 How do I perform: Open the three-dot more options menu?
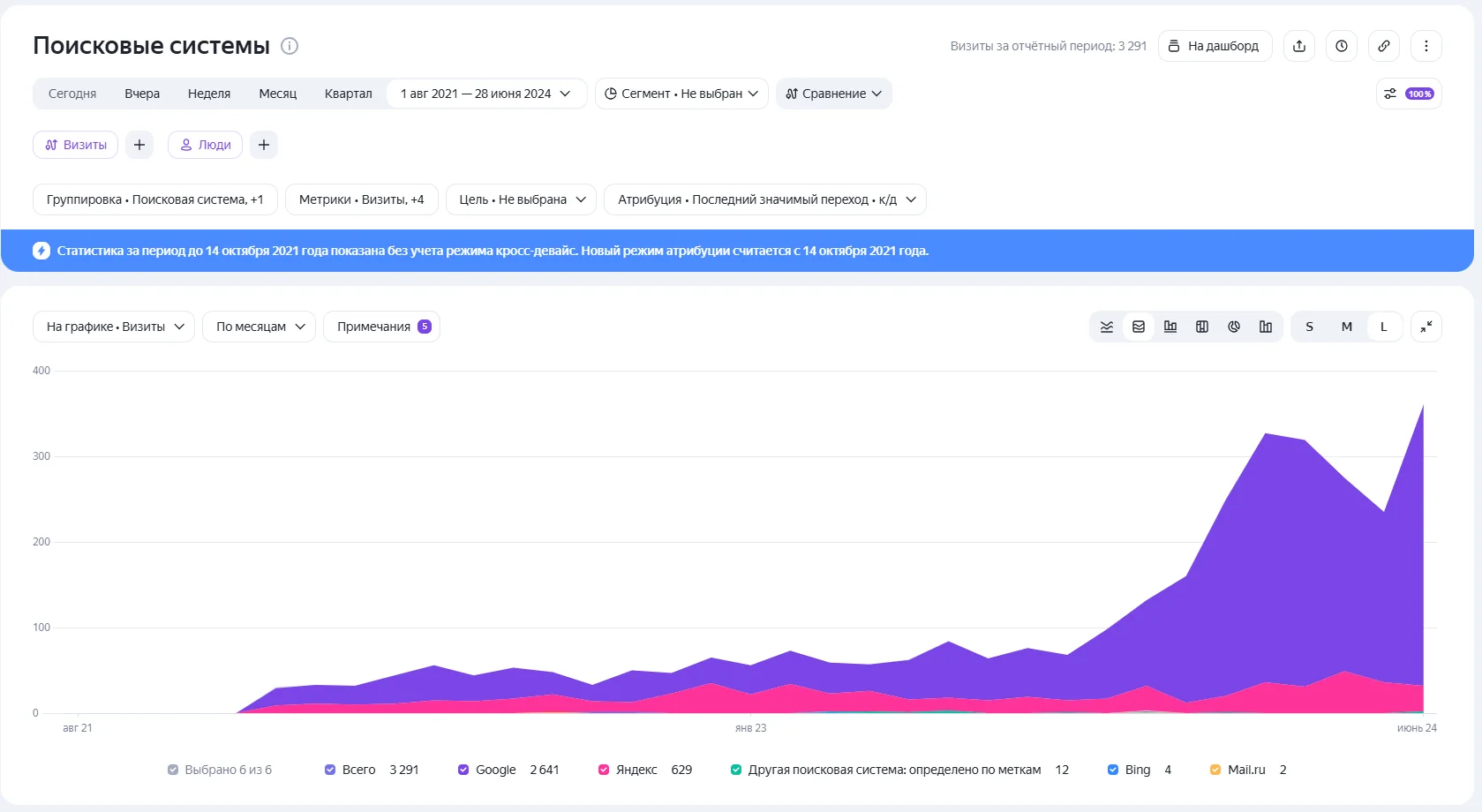point(1426,46)
